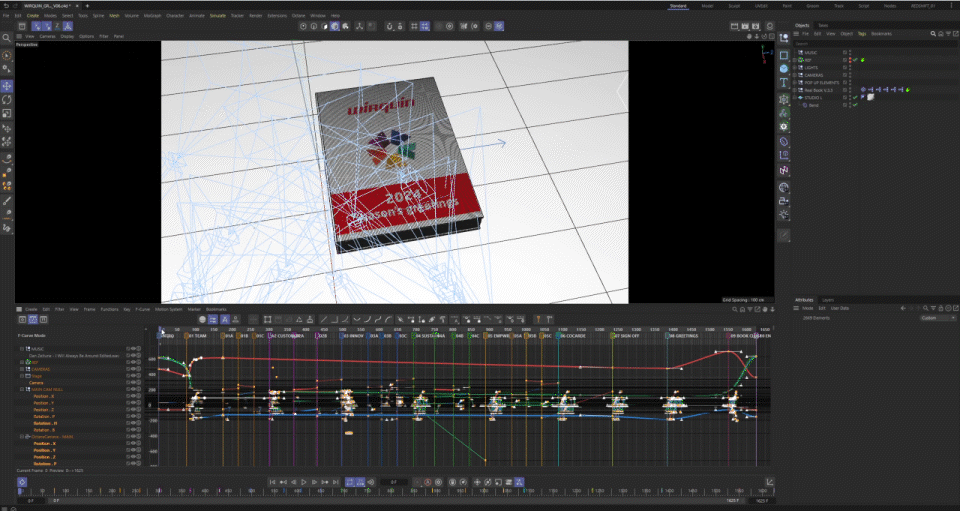Image resolution: width=960 pixels, height=511 pixels.
Task: Click the undo arrow in title bar
Action: coord(6,6)
